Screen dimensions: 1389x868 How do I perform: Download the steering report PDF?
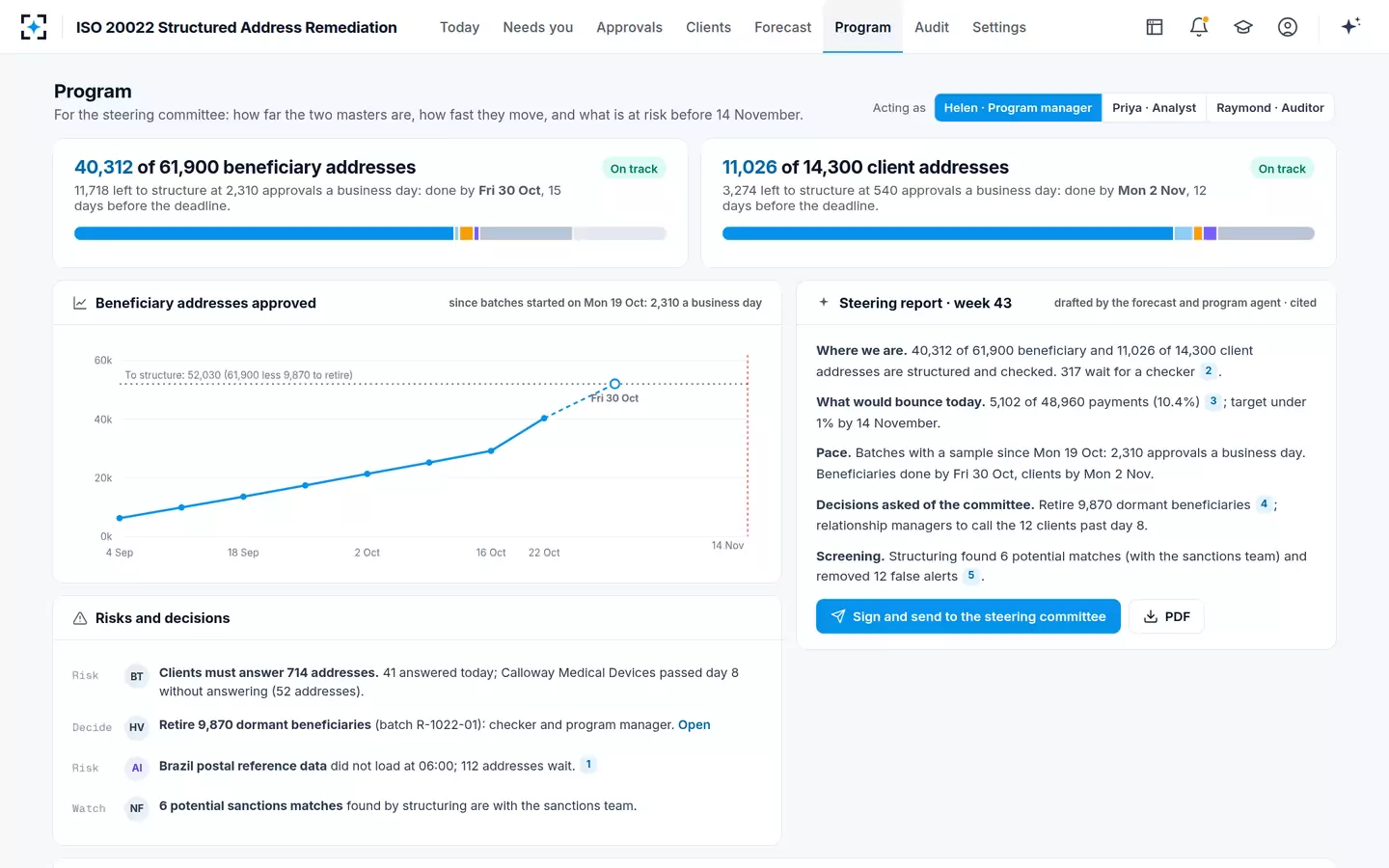[x=1166, y=616]
